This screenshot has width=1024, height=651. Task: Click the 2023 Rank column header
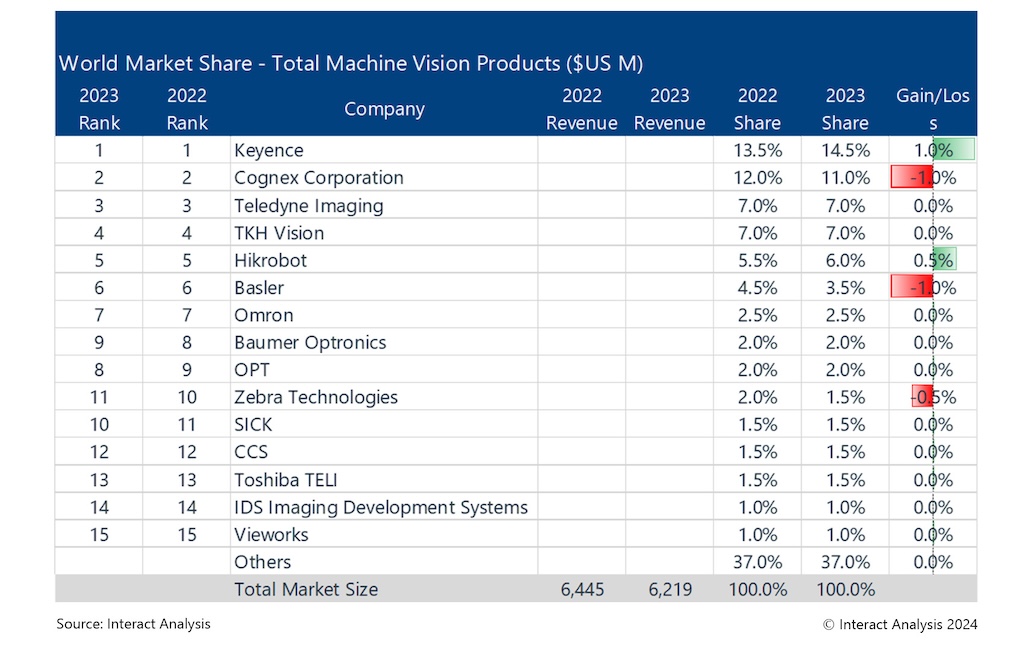click(x=98, y=109)
